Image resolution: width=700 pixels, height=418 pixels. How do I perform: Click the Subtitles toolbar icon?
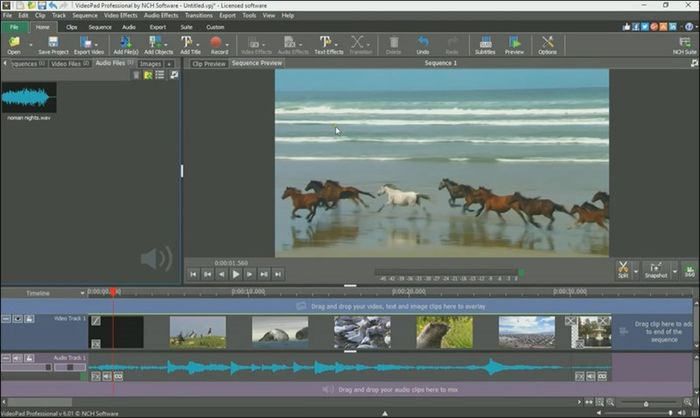485,44
